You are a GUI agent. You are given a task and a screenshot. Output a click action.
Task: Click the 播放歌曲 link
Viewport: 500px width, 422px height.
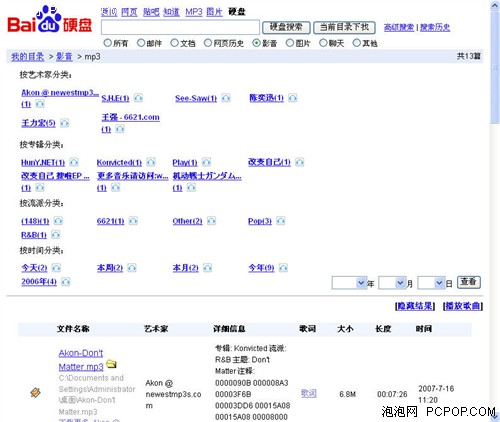tap(463, 306)
